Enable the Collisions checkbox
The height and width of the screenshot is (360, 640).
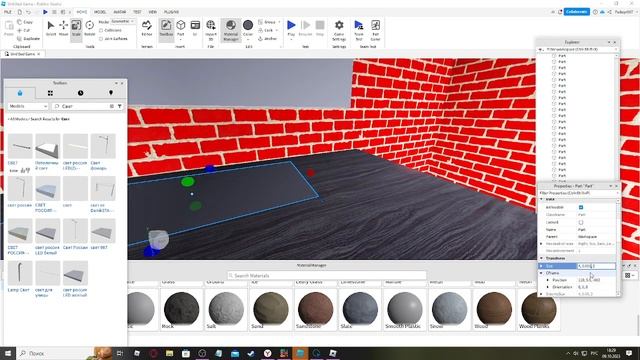[101, 30]
